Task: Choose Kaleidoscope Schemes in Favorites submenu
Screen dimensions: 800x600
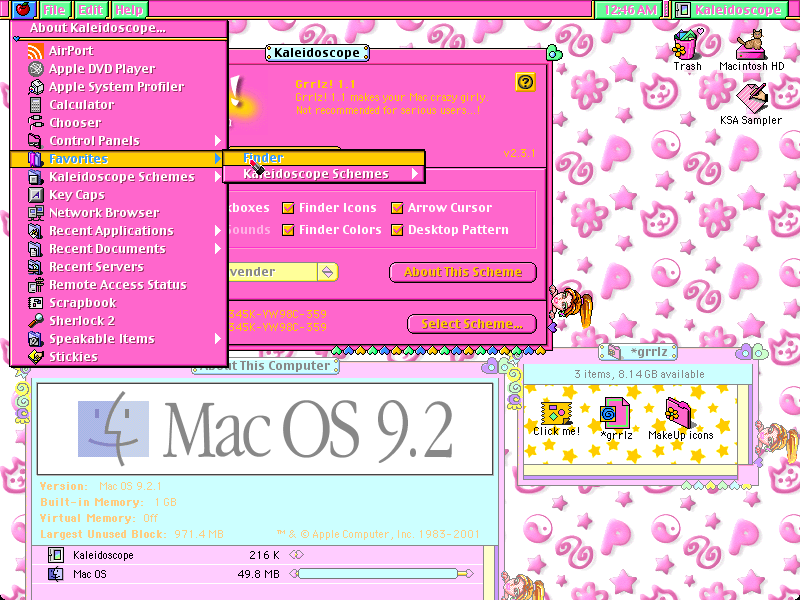Action: [x=324, y=174]
